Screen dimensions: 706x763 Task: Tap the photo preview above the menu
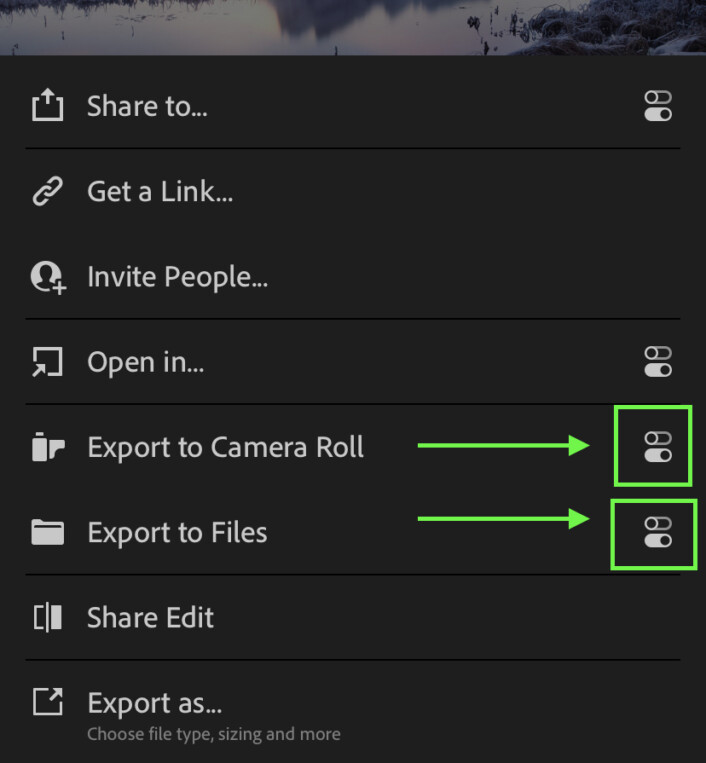pyautogui.click(x=353, y=26)
